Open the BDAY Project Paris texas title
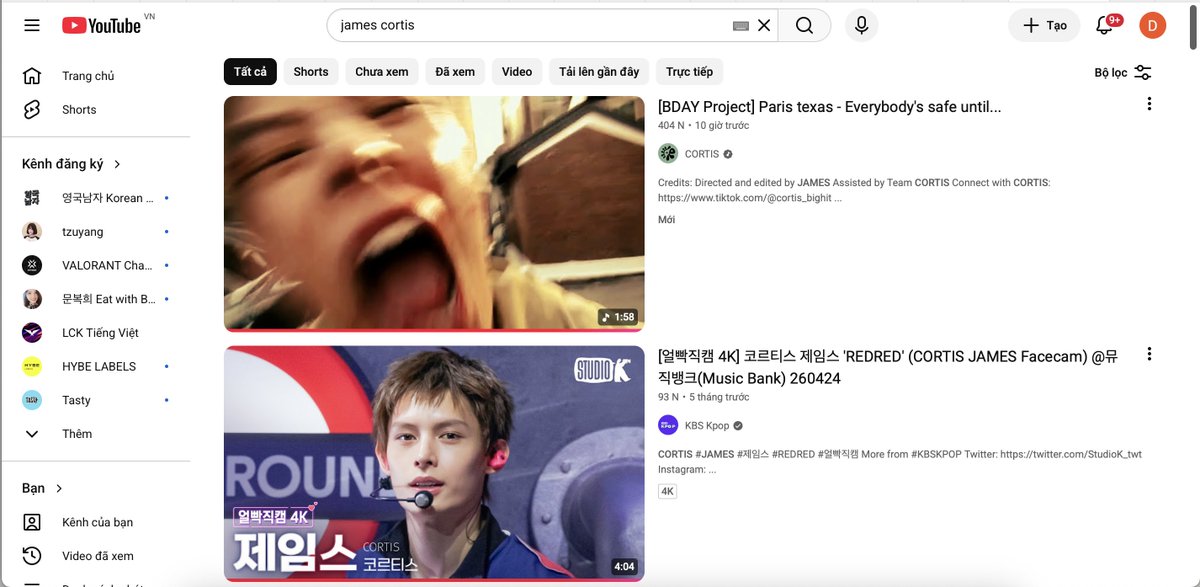1200x587 pixels. [829, 106]
